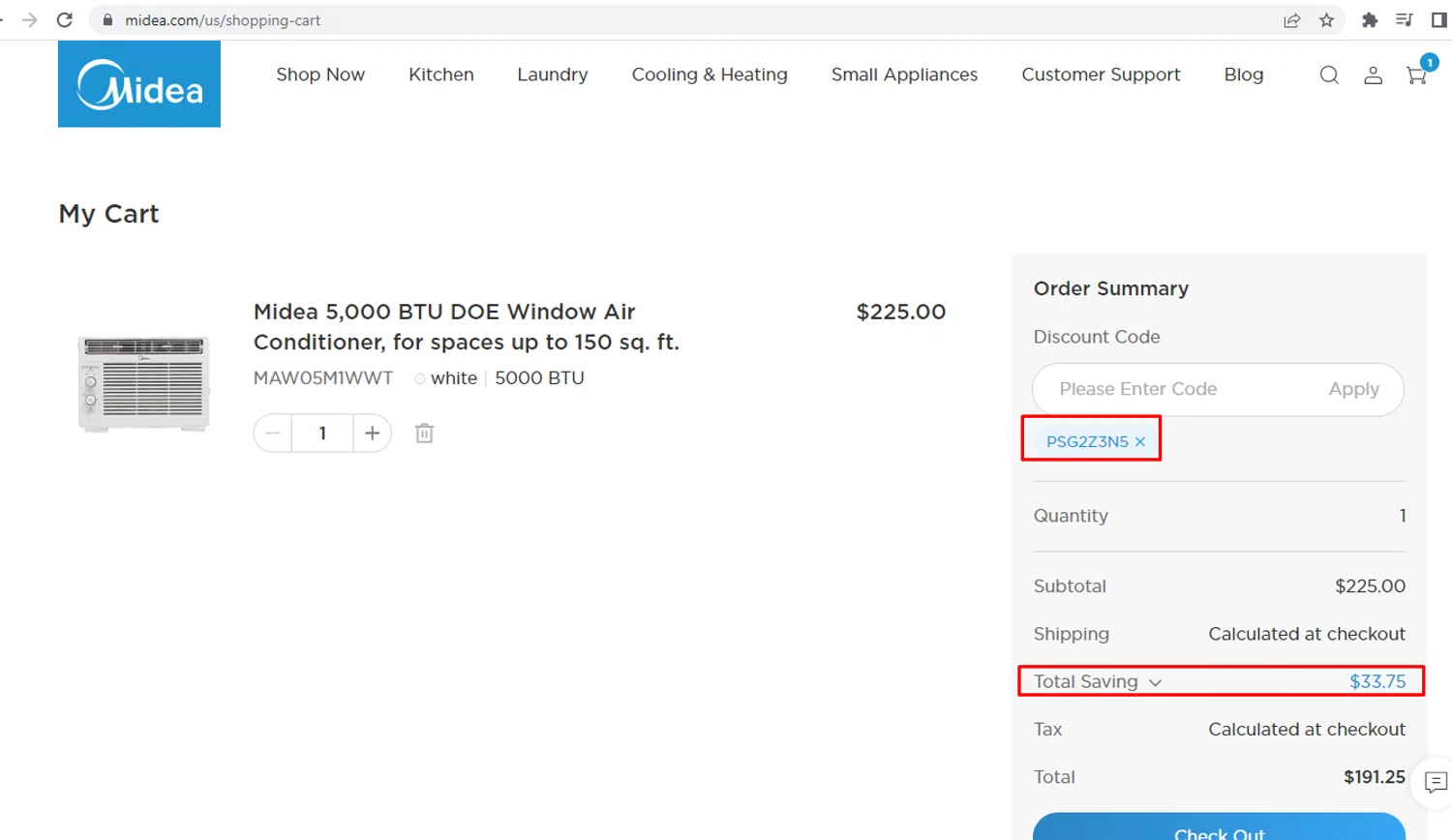Screen dimensions: 1452x840
Task: Increase quantity with plus button
Action: coord(372,433)
